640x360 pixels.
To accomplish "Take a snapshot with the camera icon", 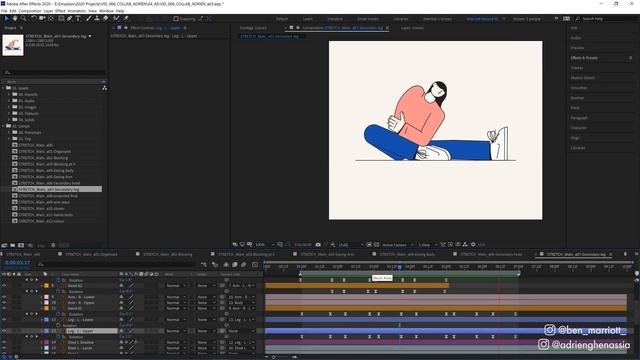I will click(318, 244).
